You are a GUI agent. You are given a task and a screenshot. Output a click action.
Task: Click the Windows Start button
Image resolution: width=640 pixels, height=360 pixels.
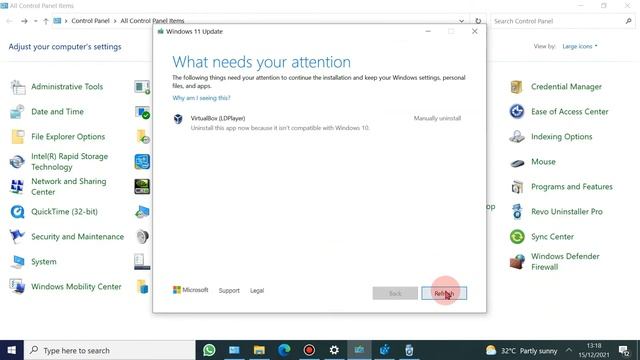click(x=12, y=350)
